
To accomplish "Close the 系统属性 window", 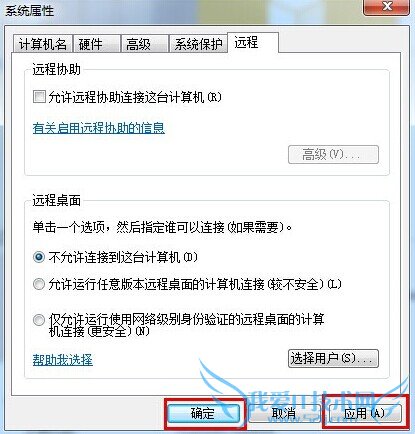I will (x=387, y=7).
